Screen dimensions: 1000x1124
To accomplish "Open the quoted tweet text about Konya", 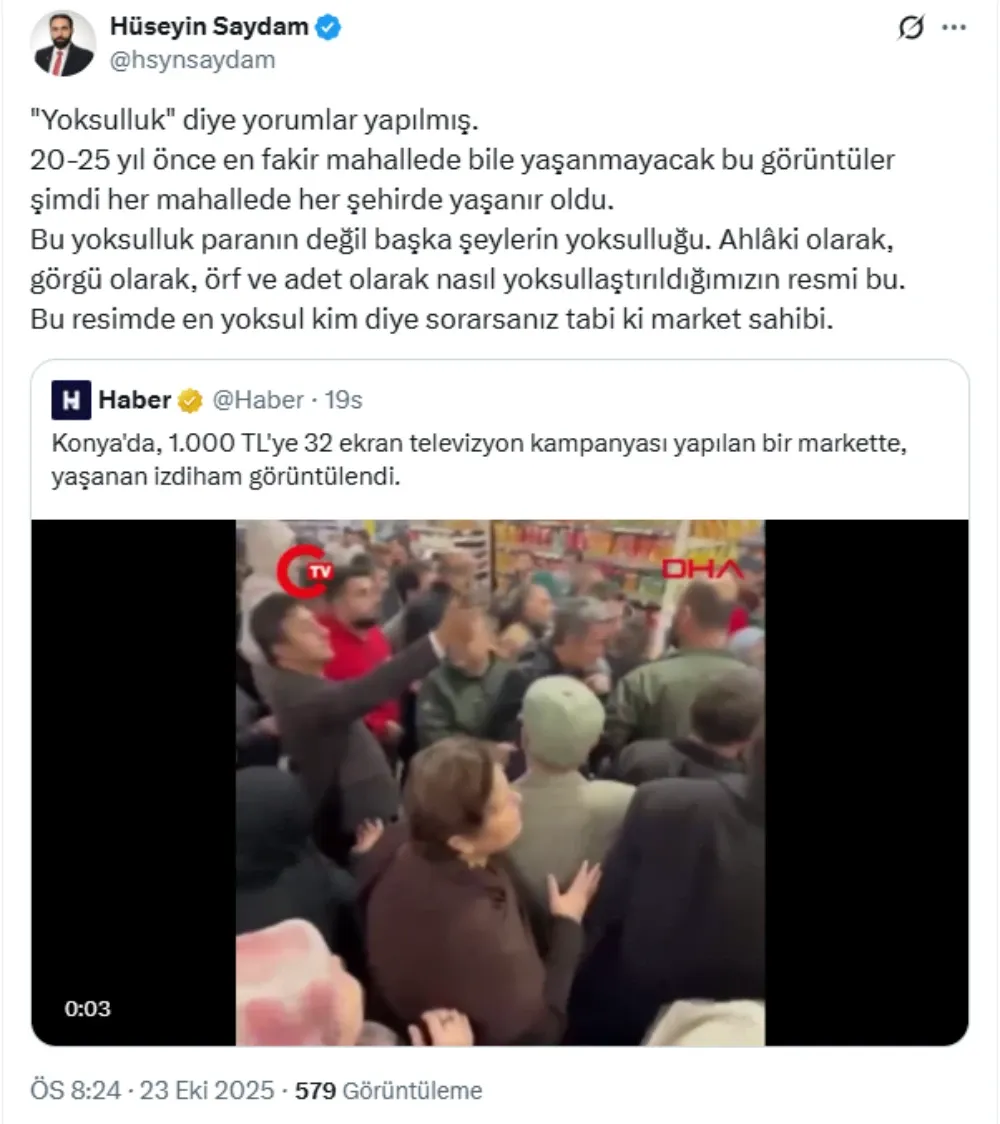I will (479, 459).
